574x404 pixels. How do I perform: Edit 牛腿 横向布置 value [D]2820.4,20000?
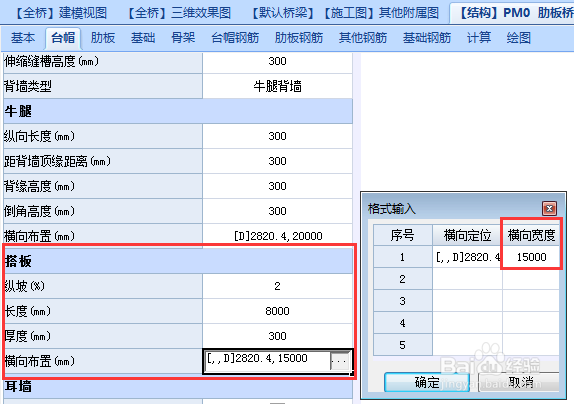(277, 236)
